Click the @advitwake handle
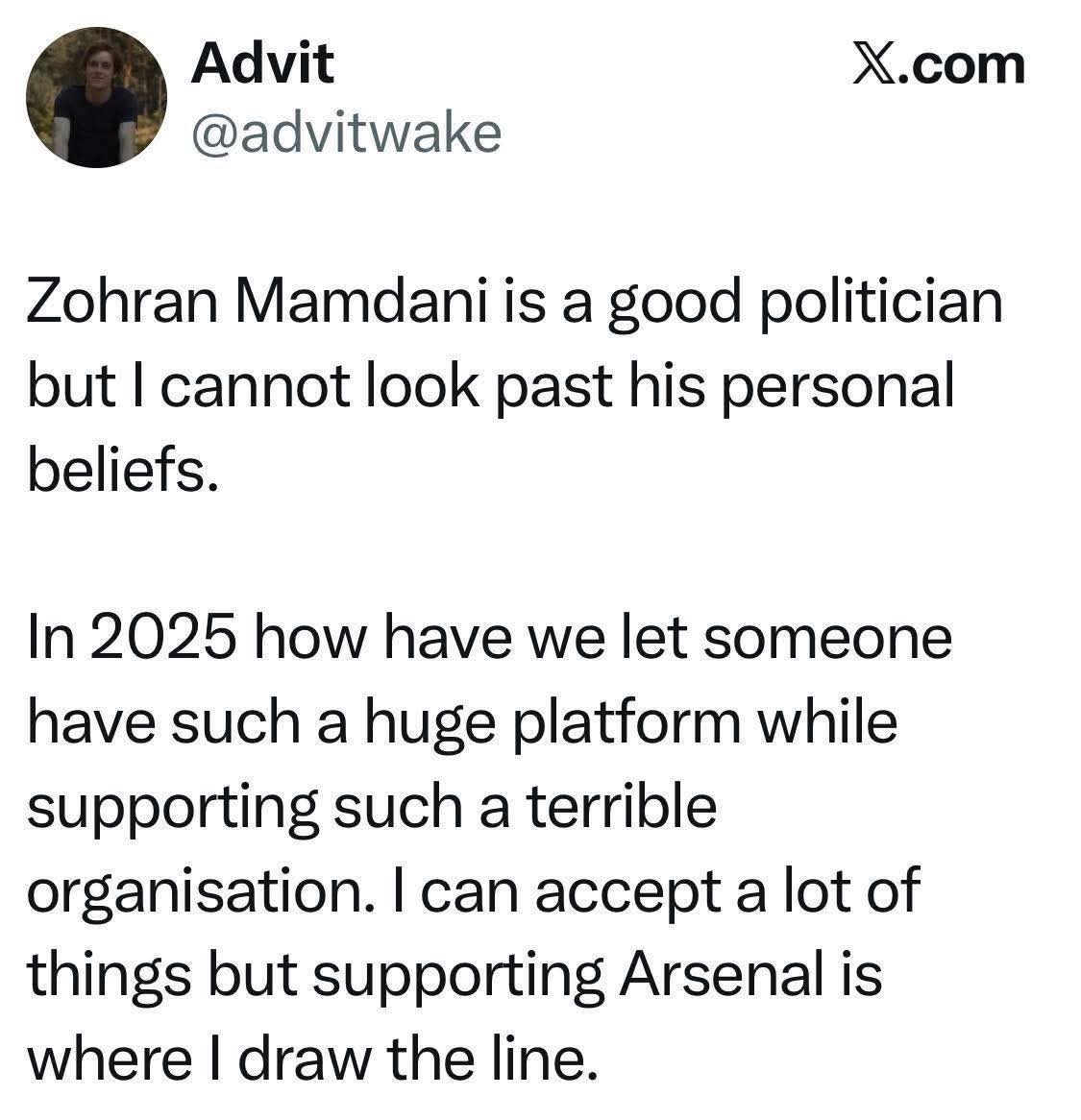 coord(346,134)
